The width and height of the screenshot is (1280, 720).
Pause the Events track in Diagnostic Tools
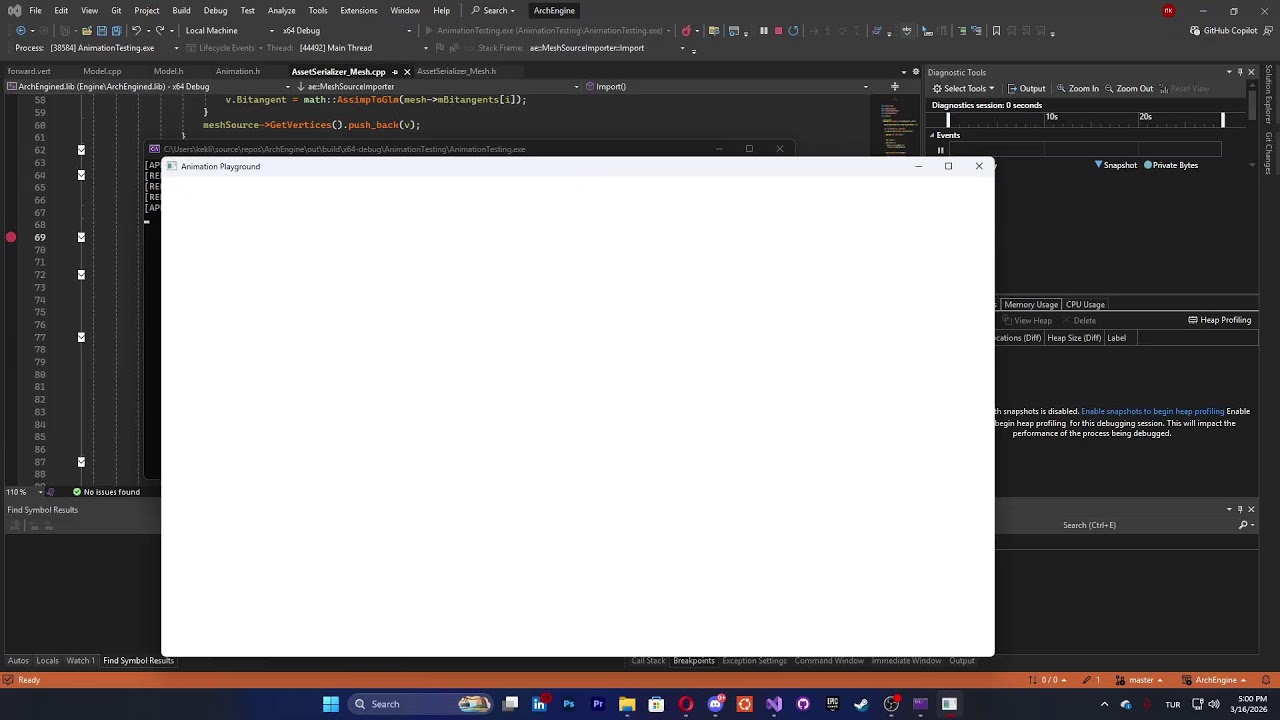click(x=940, y=150)
